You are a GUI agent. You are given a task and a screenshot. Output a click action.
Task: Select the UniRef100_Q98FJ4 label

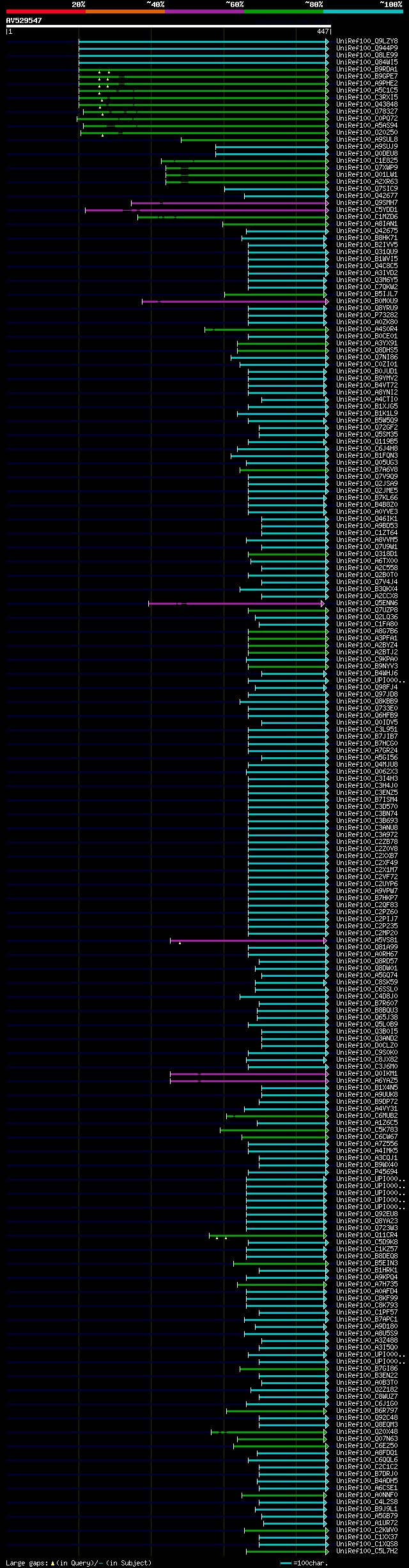click(367, 688)
